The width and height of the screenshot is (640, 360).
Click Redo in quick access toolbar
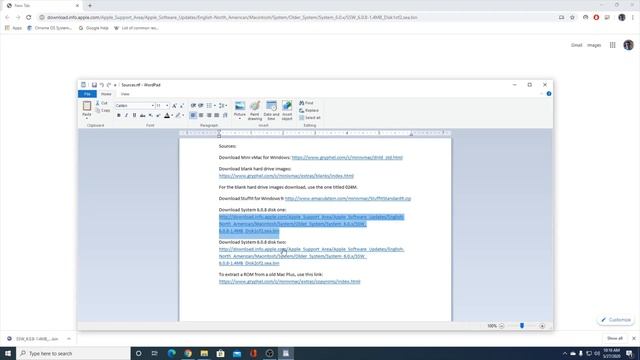tap(109, 85)
